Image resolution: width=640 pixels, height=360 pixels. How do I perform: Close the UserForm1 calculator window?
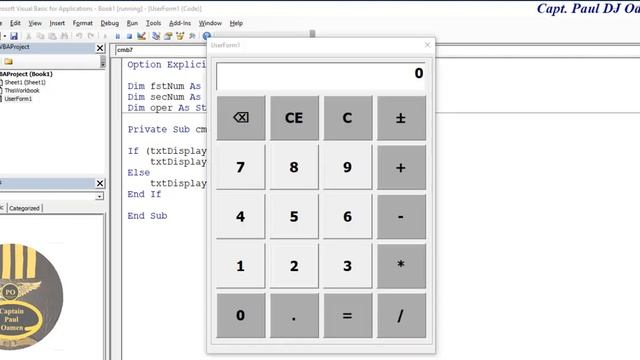coord(427,45)
